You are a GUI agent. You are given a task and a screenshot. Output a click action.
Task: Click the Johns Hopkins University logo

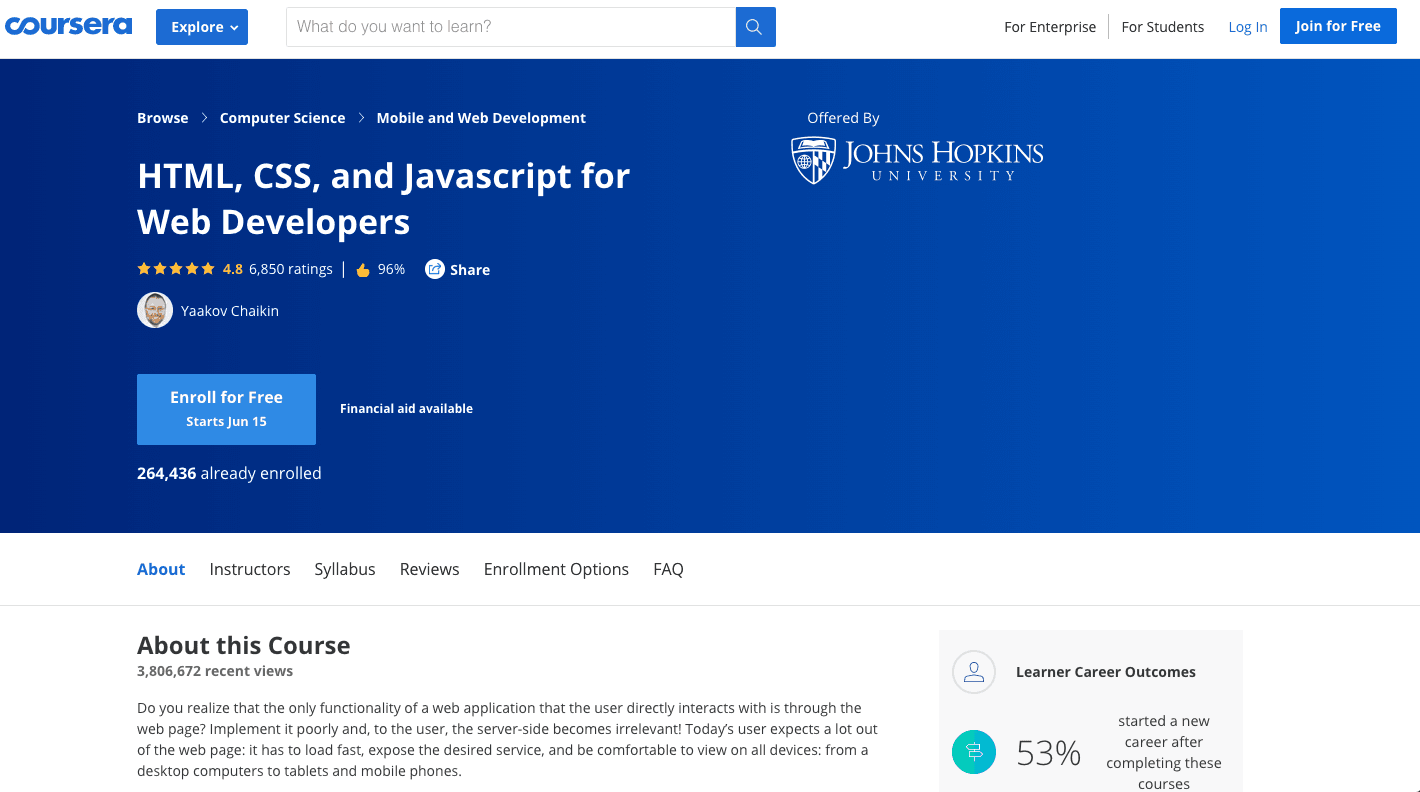click(x=917, y=160)
